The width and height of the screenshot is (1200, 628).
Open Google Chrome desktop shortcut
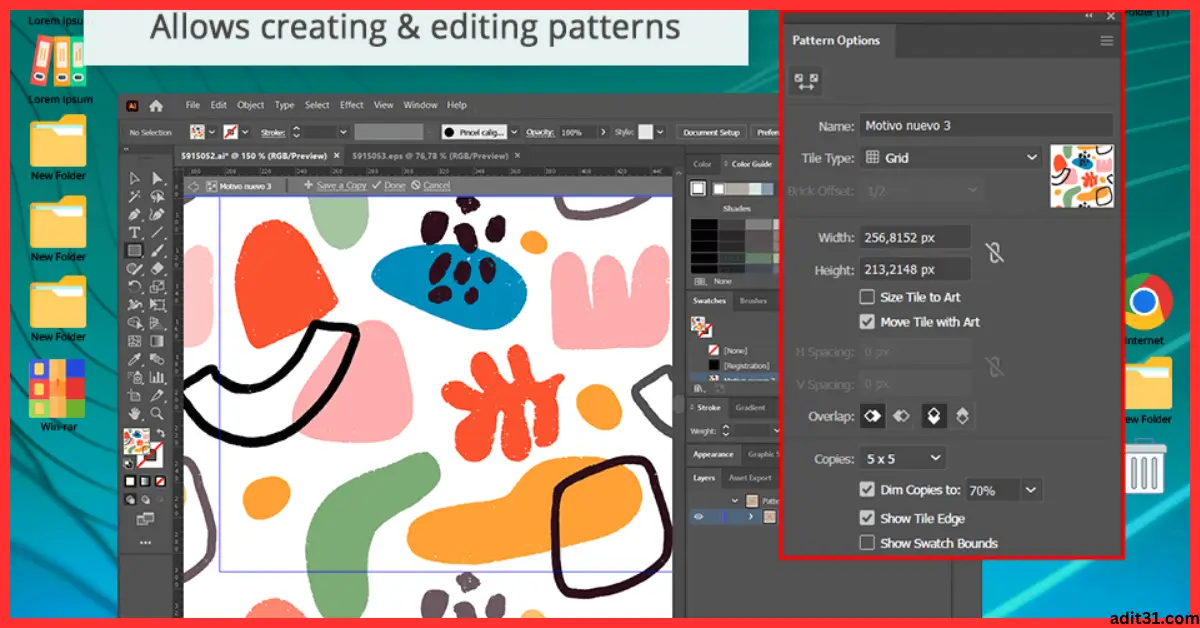click(x=1144, y=302)
